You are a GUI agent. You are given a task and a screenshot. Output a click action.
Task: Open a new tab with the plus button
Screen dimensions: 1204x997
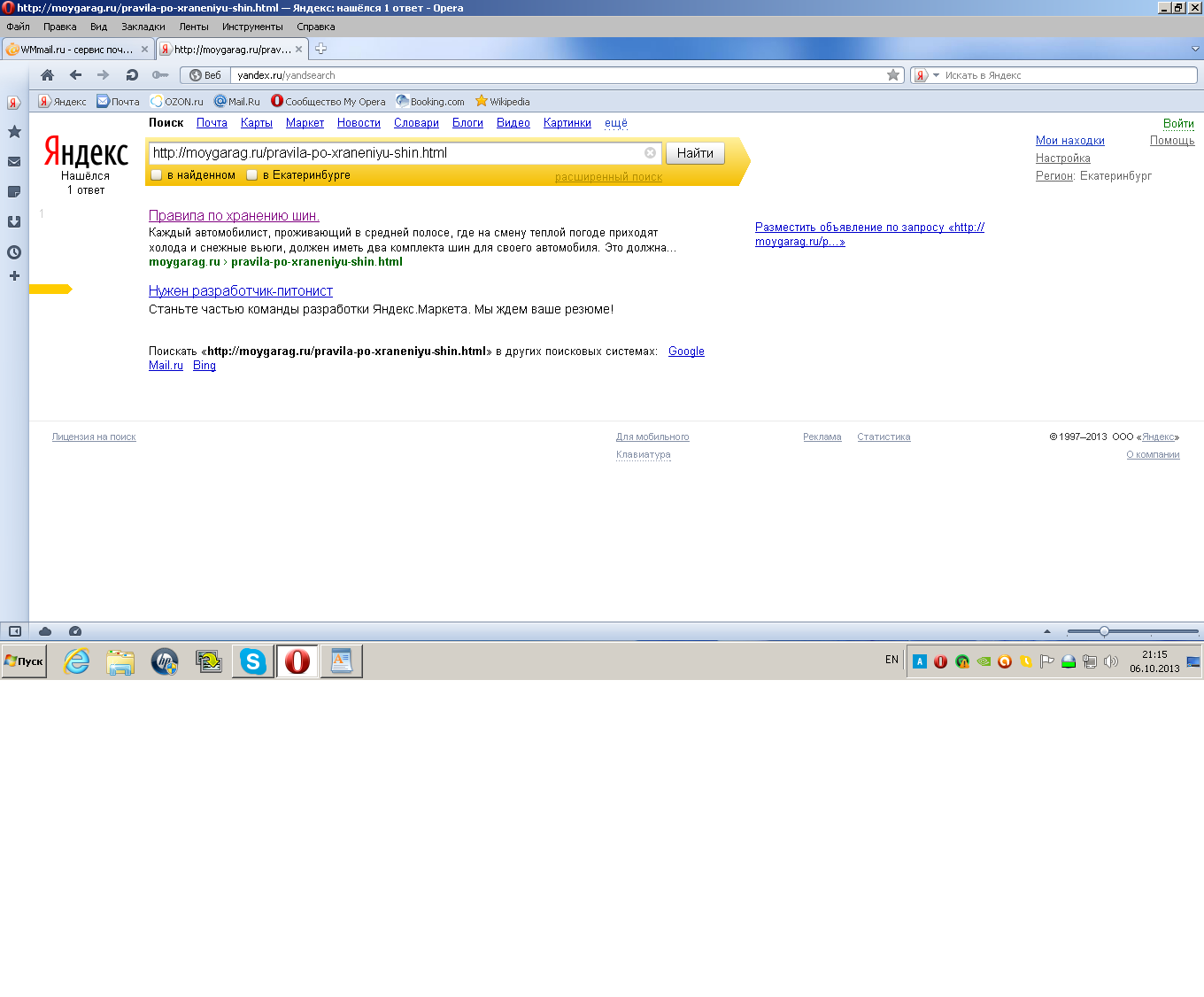tap(321, 49)
